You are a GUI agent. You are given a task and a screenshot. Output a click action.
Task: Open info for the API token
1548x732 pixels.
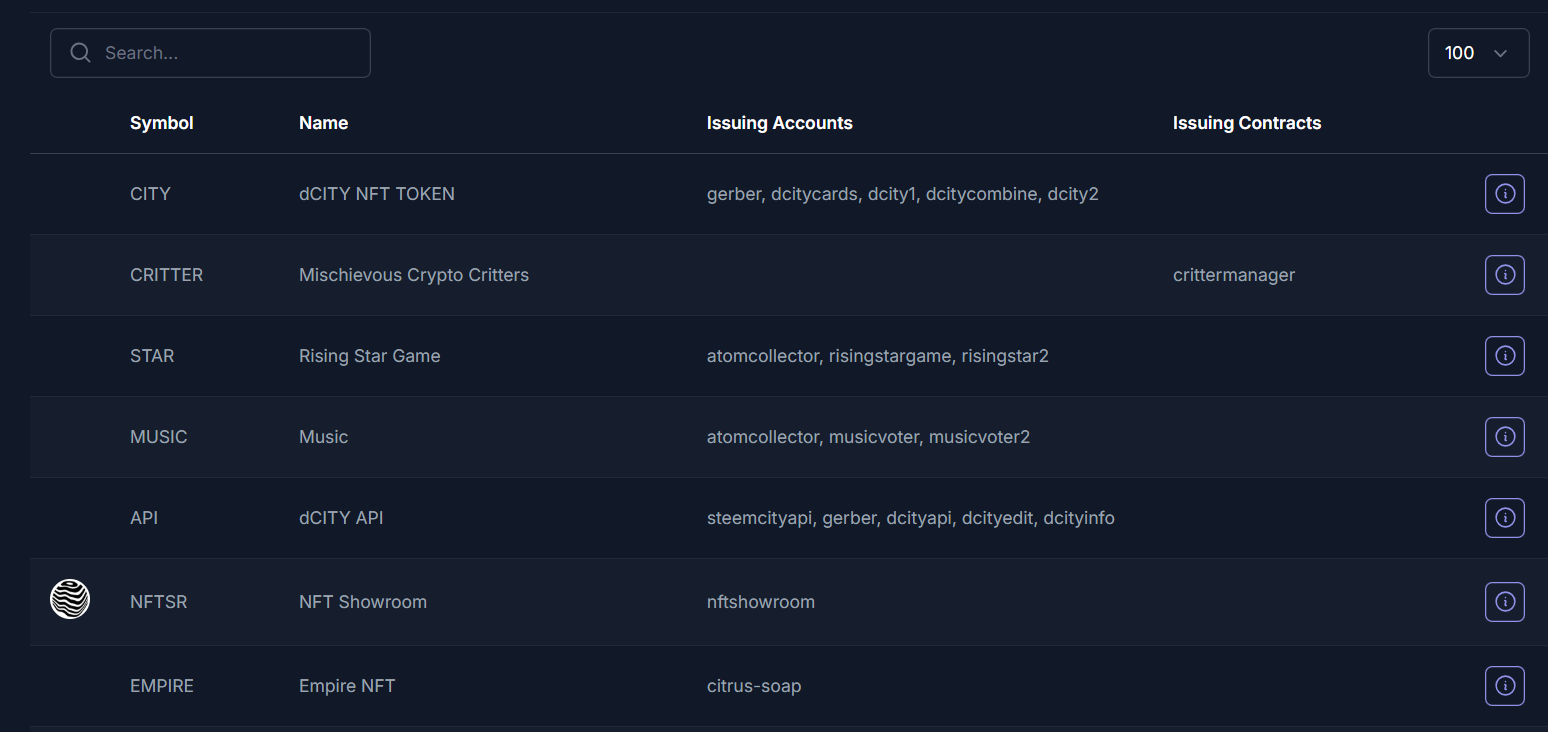pos(1504,518)
